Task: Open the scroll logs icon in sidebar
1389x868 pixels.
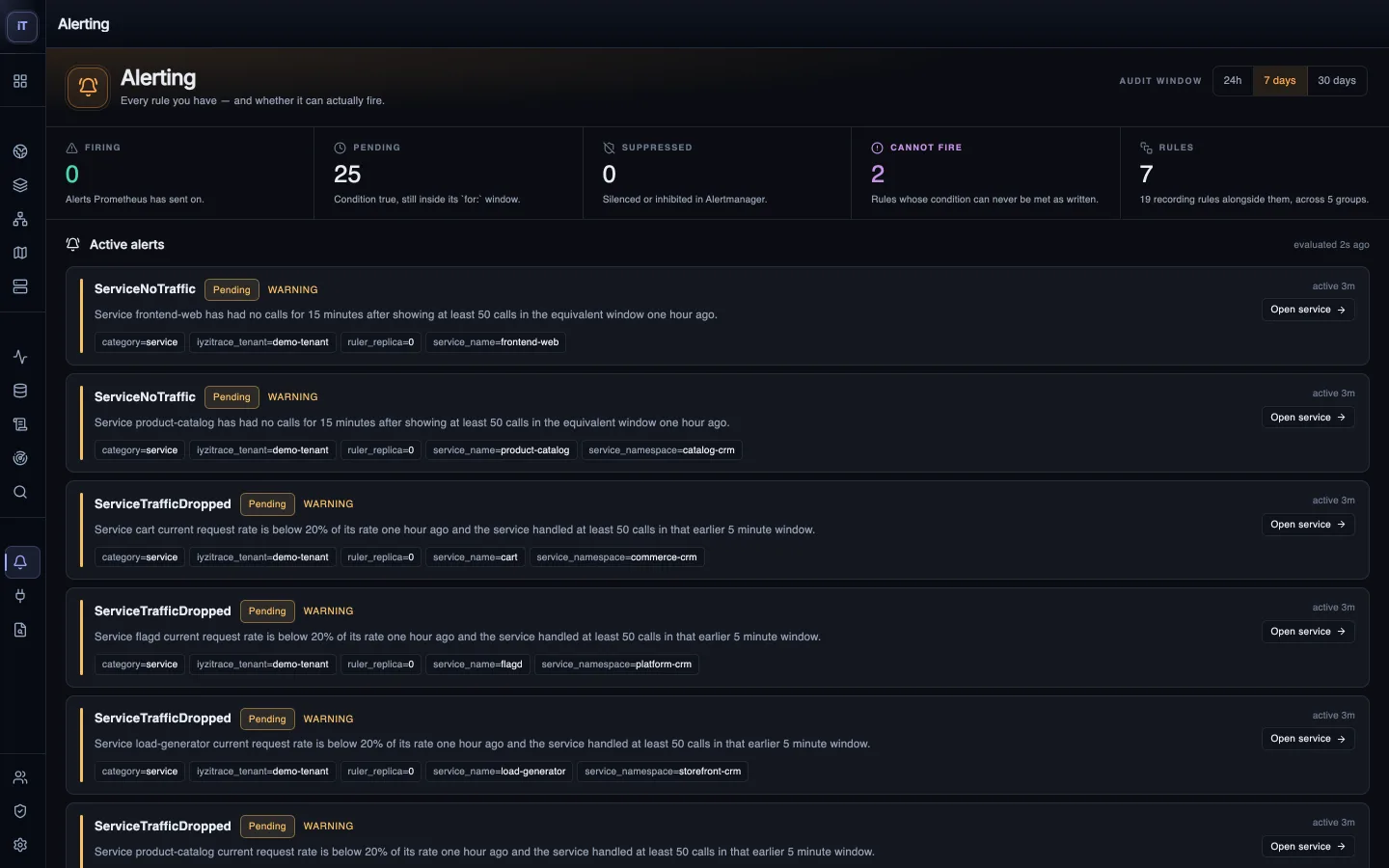Action: pos(20,424)
